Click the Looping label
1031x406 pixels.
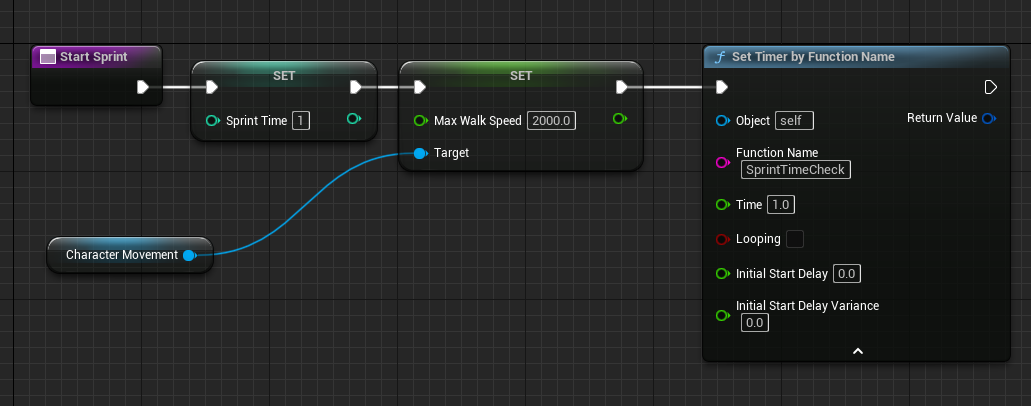(758, 239)
